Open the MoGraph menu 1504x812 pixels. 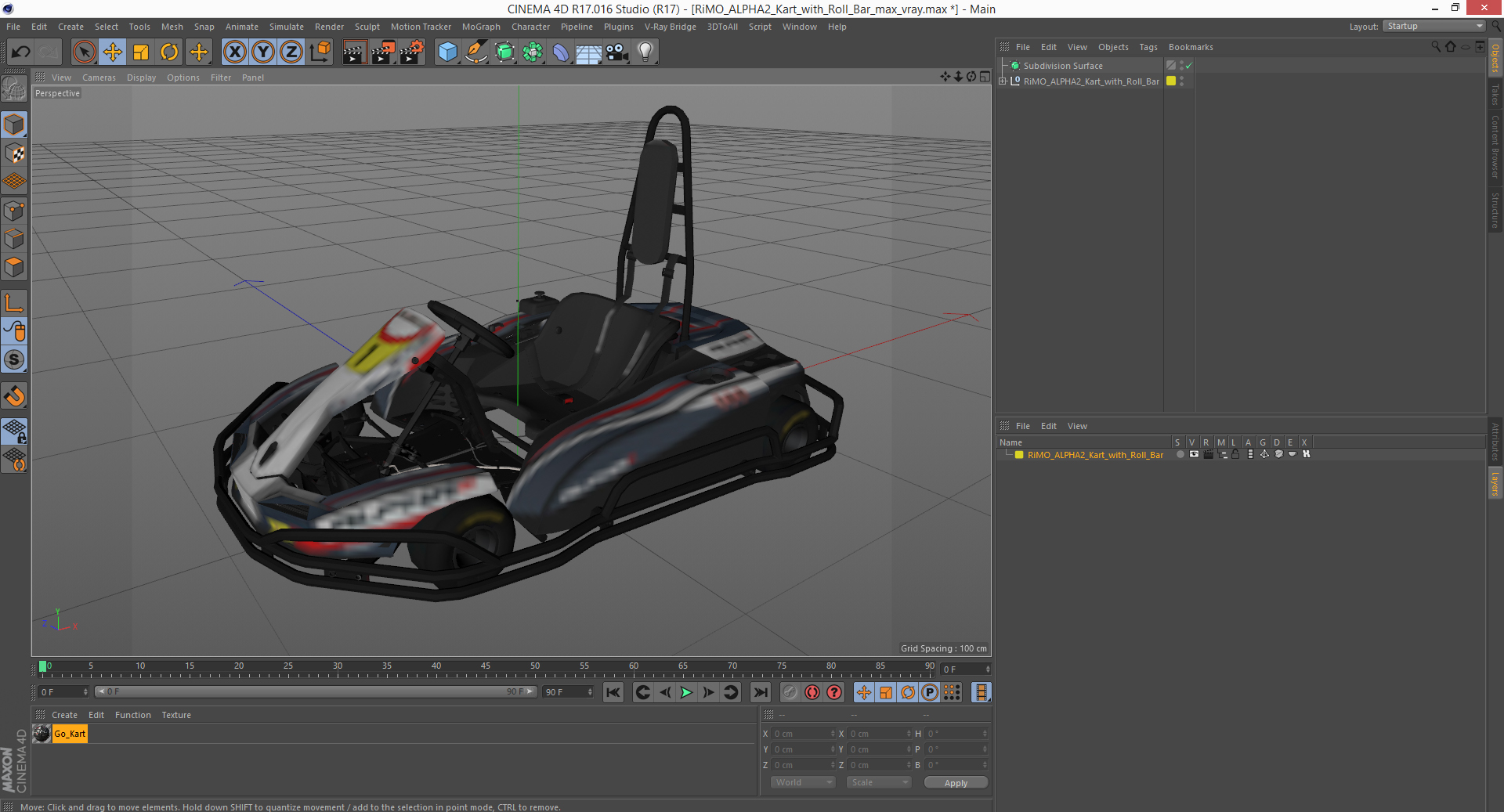481,27
